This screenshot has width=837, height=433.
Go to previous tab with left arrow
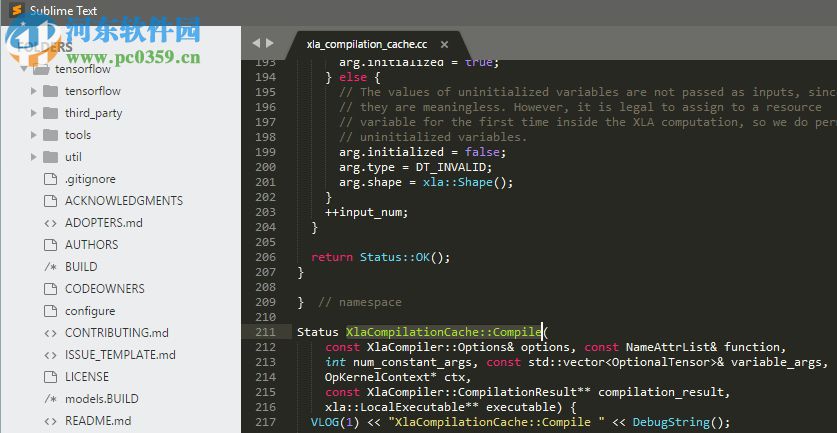coord(256,43)
